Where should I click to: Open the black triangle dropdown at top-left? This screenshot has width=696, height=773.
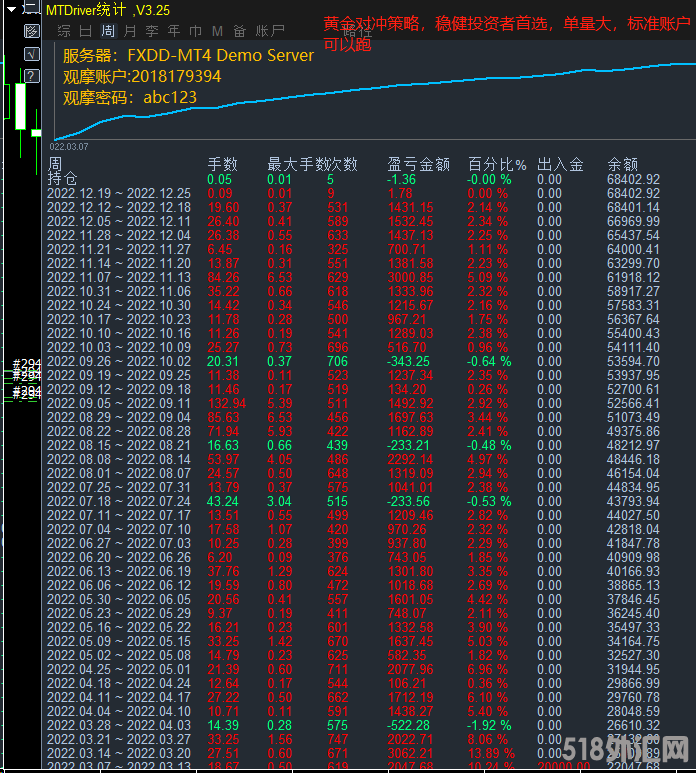pos(10,9)
